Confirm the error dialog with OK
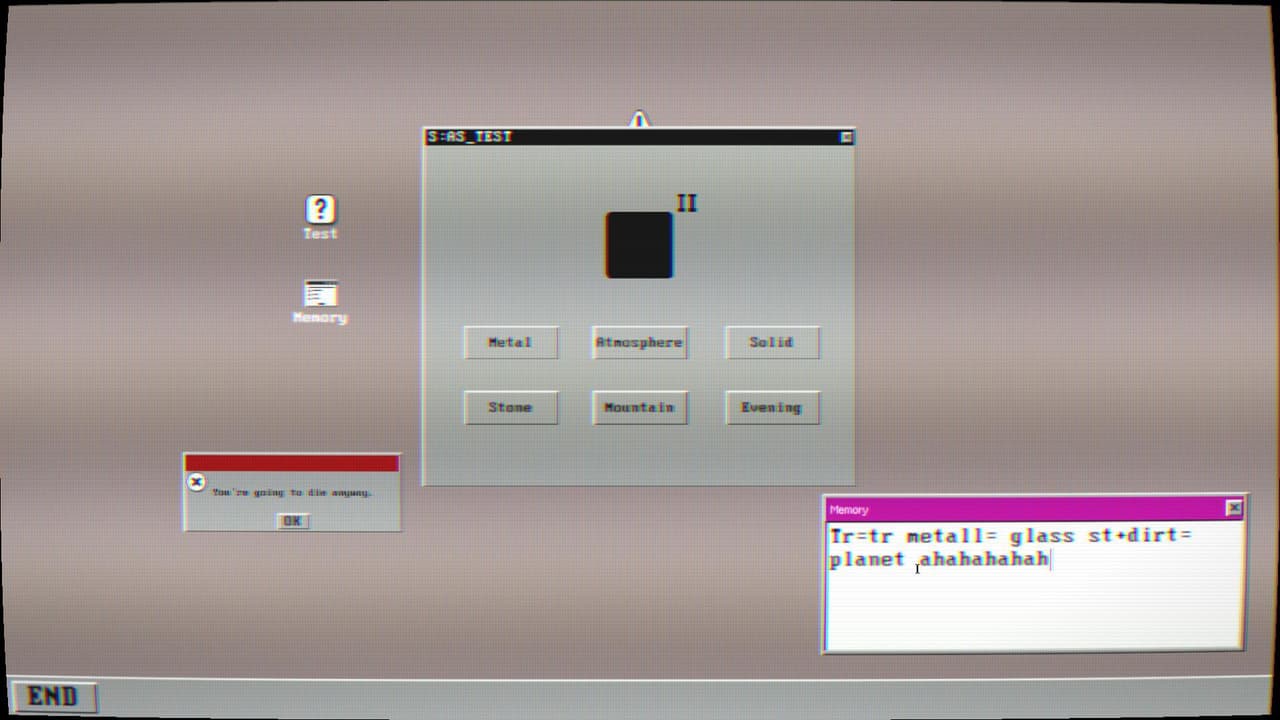The image size is (1280, 720). [x=292, y=521]
